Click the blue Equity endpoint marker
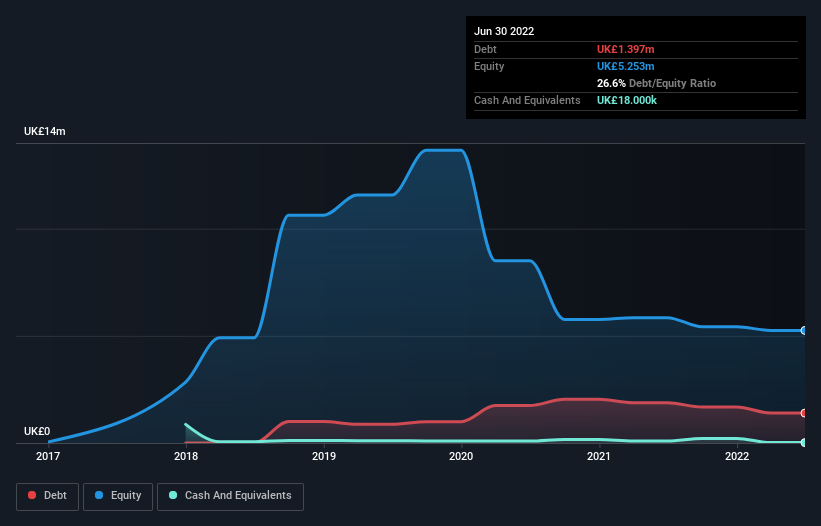The image size is (821, 526). coord(804,330)
